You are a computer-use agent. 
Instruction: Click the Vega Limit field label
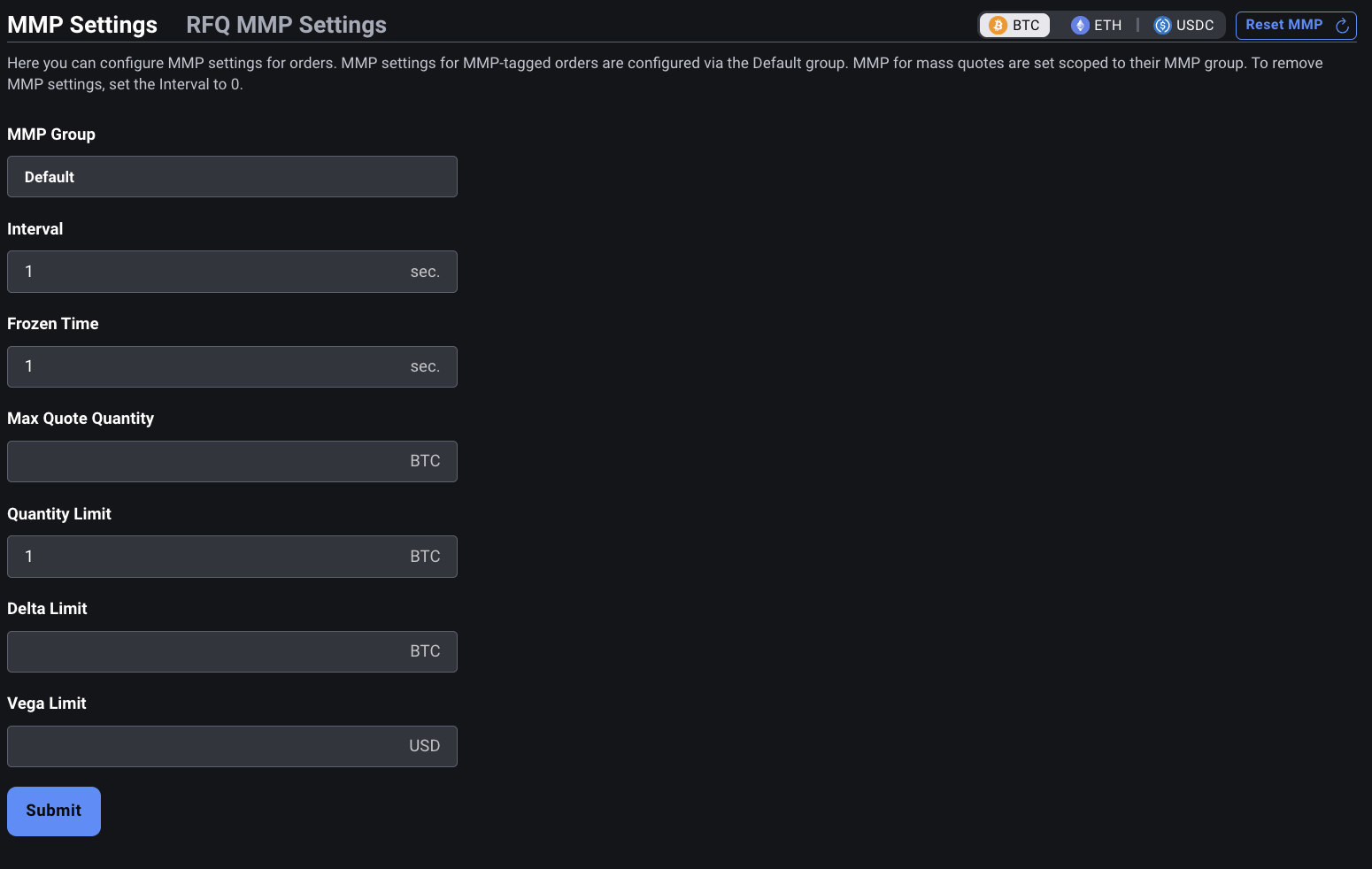[x=47, y=704]
